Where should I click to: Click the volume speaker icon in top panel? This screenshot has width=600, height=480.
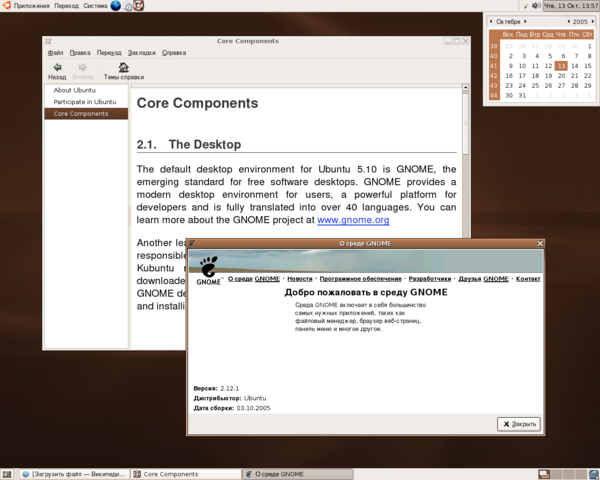536,6
